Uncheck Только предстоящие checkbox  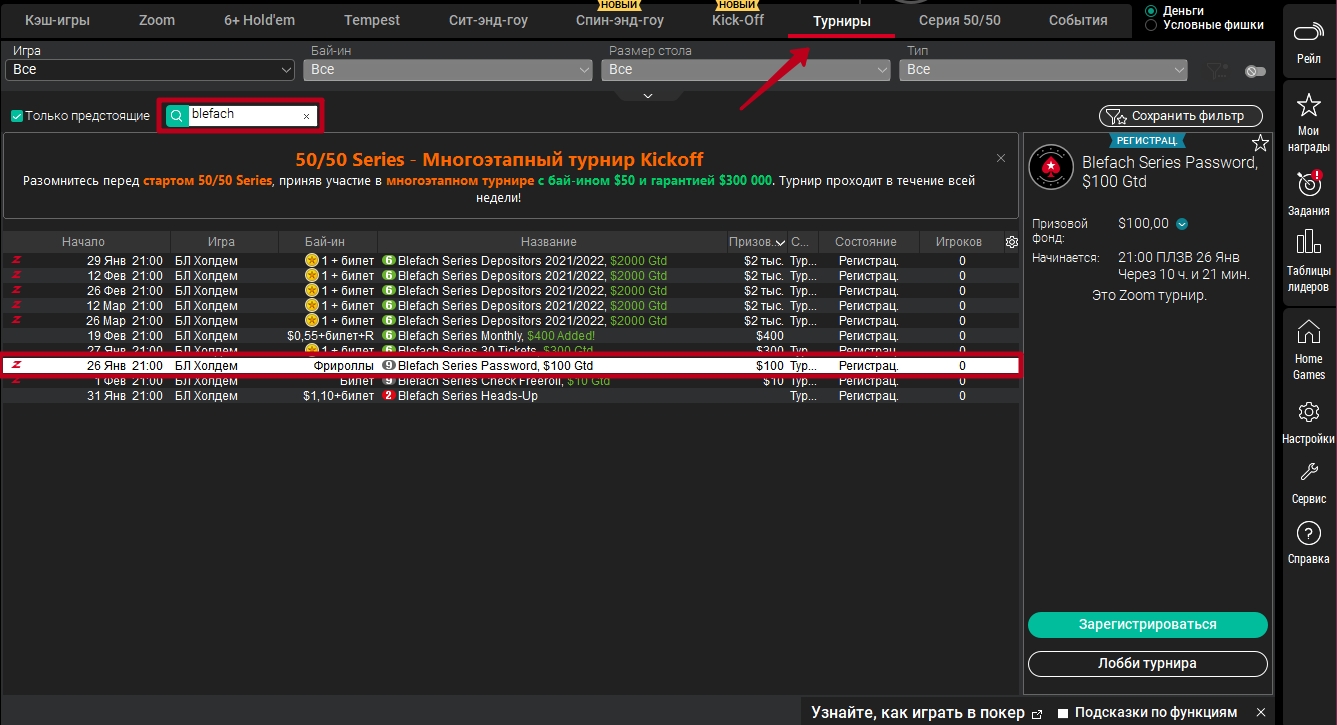(x=17, y=116)
